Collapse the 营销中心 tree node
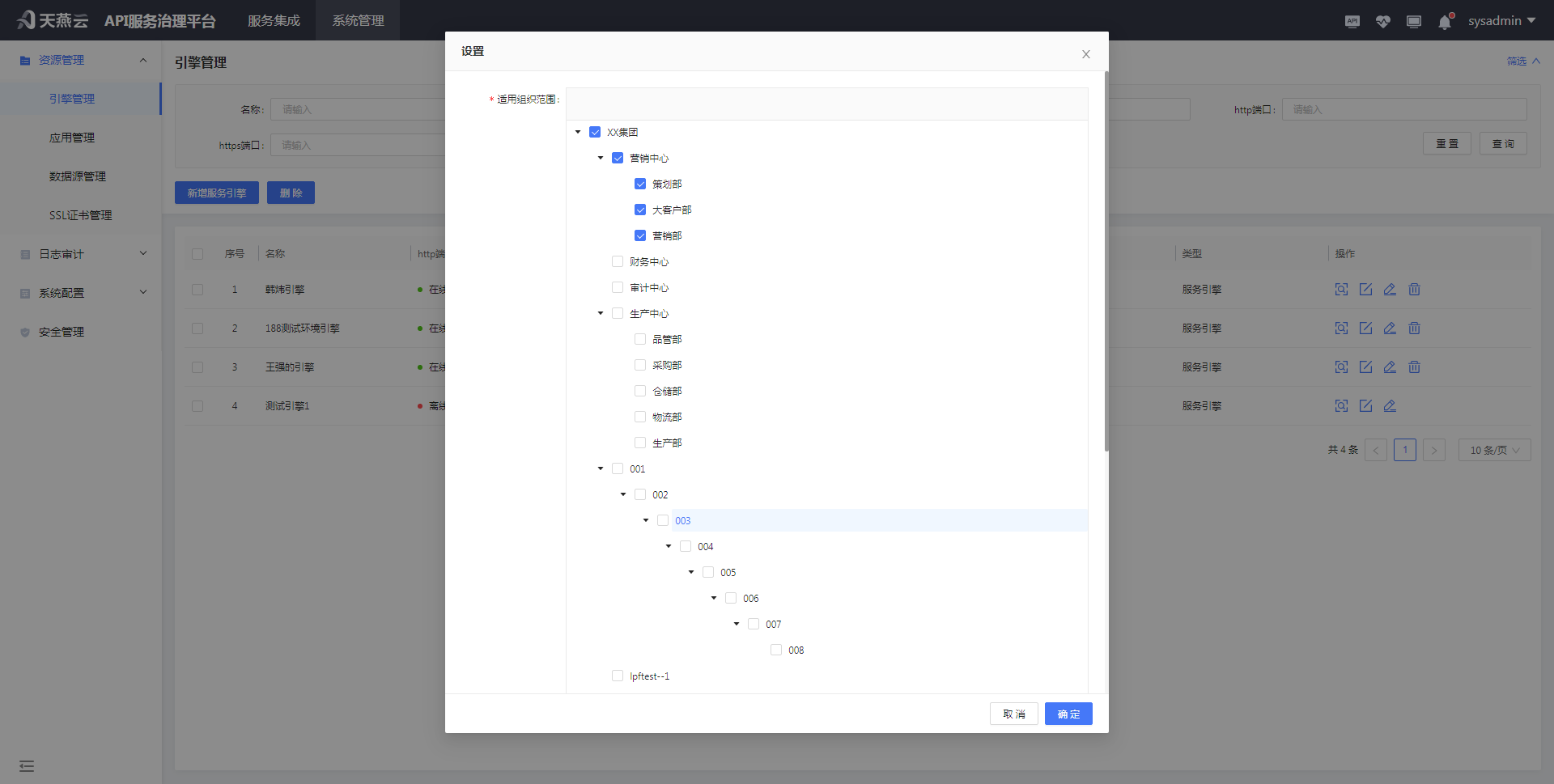The height and width of the screenshot is (784, 1554). (601, 159)
